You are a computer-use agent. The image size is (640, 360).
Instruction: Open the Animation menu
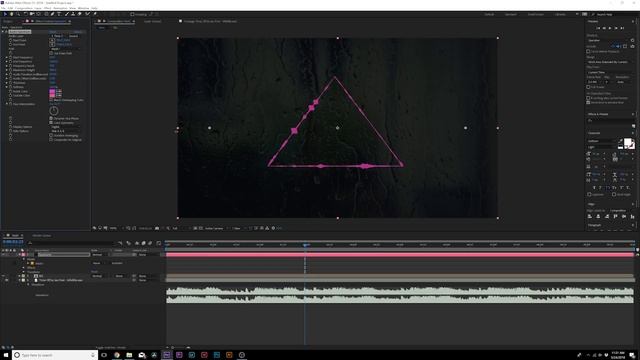(x=60, y=8)
